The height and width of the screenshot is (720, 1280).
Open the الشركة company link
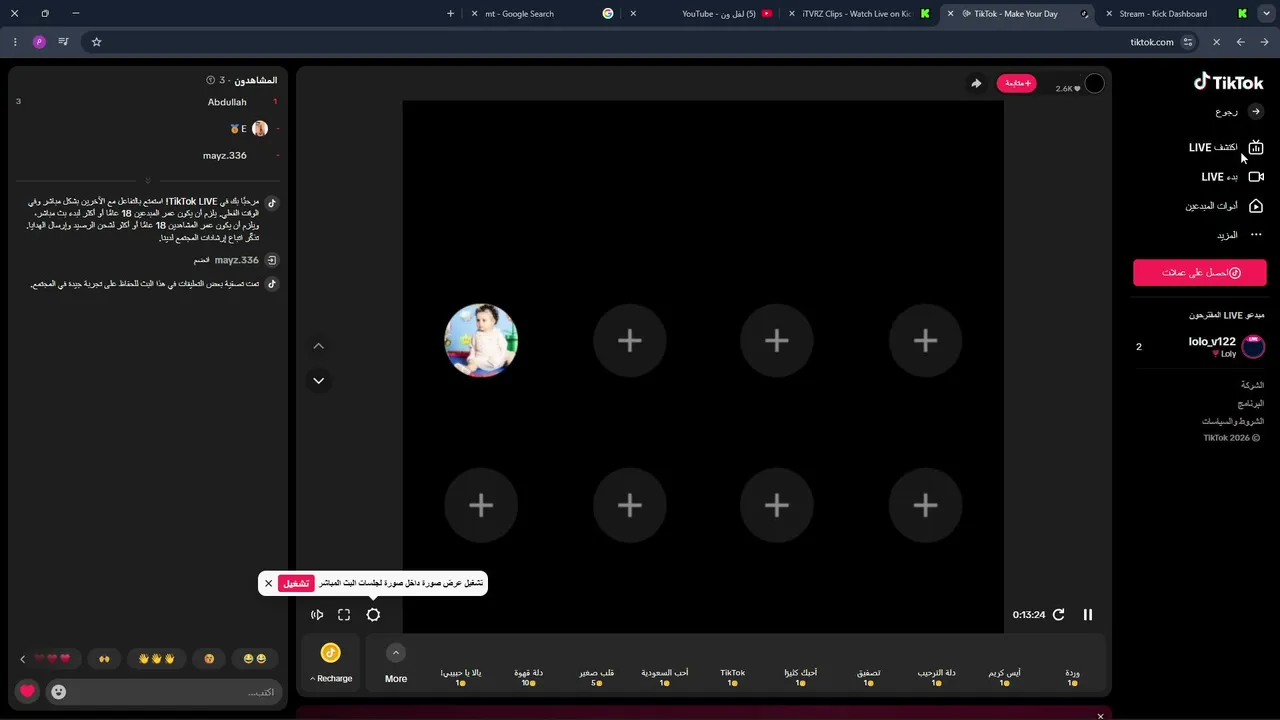[x=1252, y=385]
